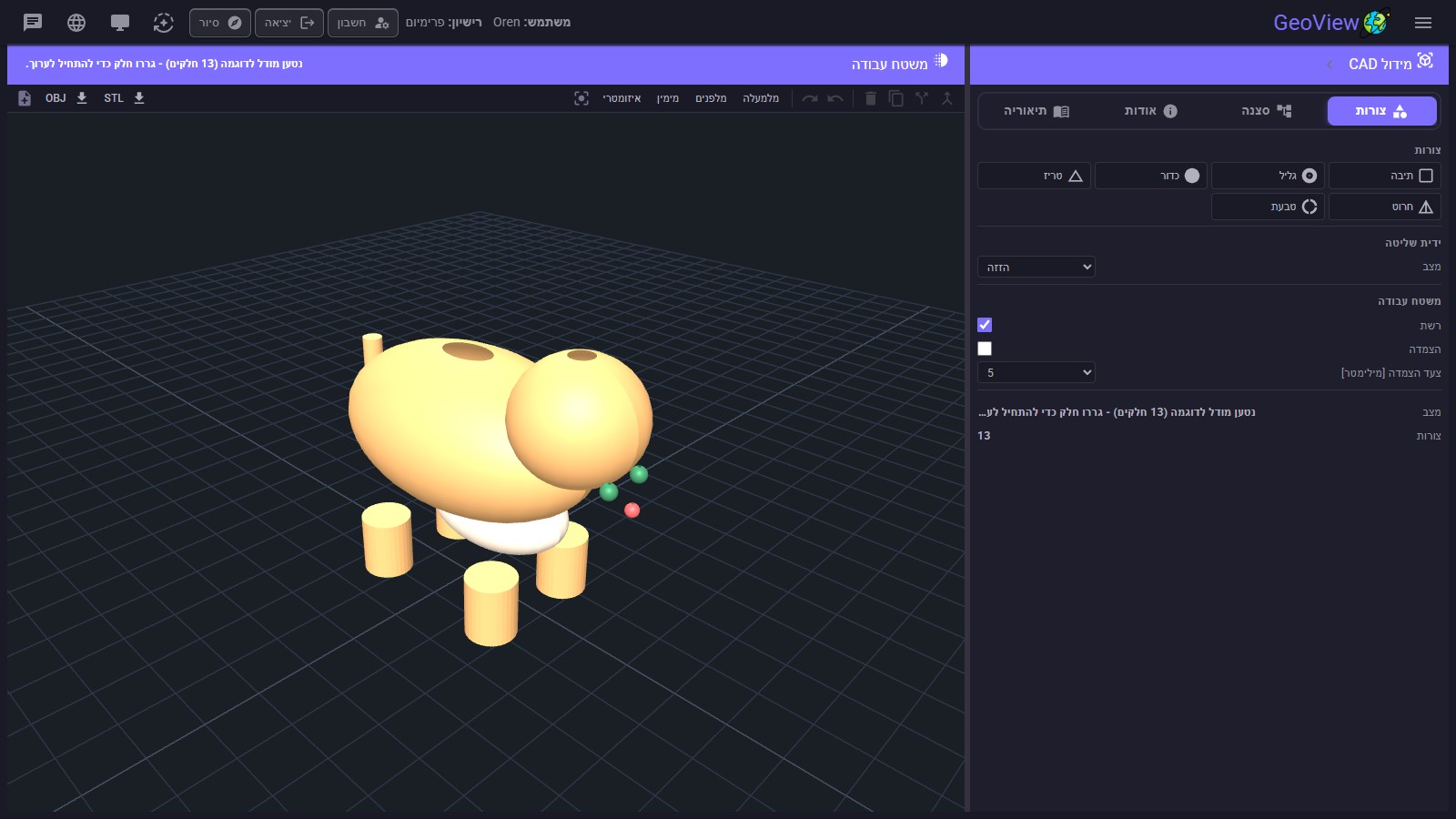The width and height of the screenshot is (1456, 819).
Task: Click the copy duplicate icon
Action: coord(896,98)
